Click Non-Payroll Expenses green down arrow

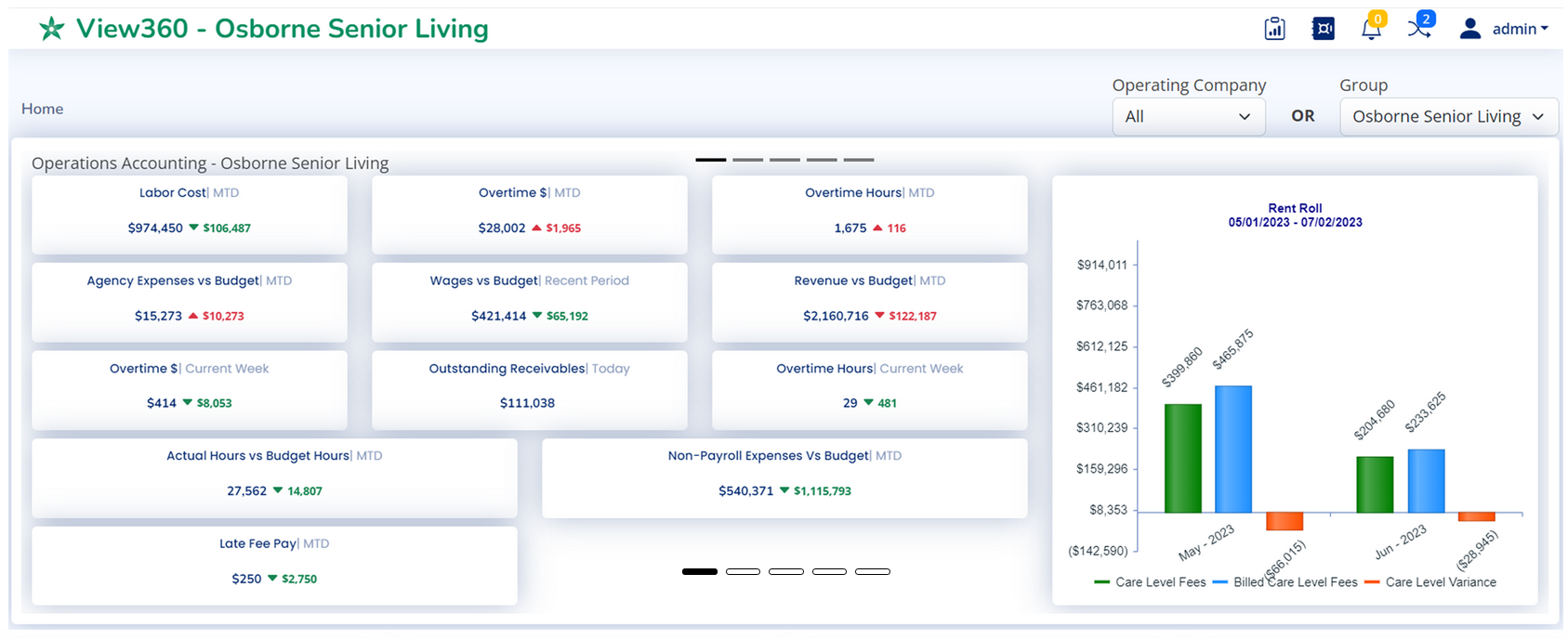tap(784, 489)
